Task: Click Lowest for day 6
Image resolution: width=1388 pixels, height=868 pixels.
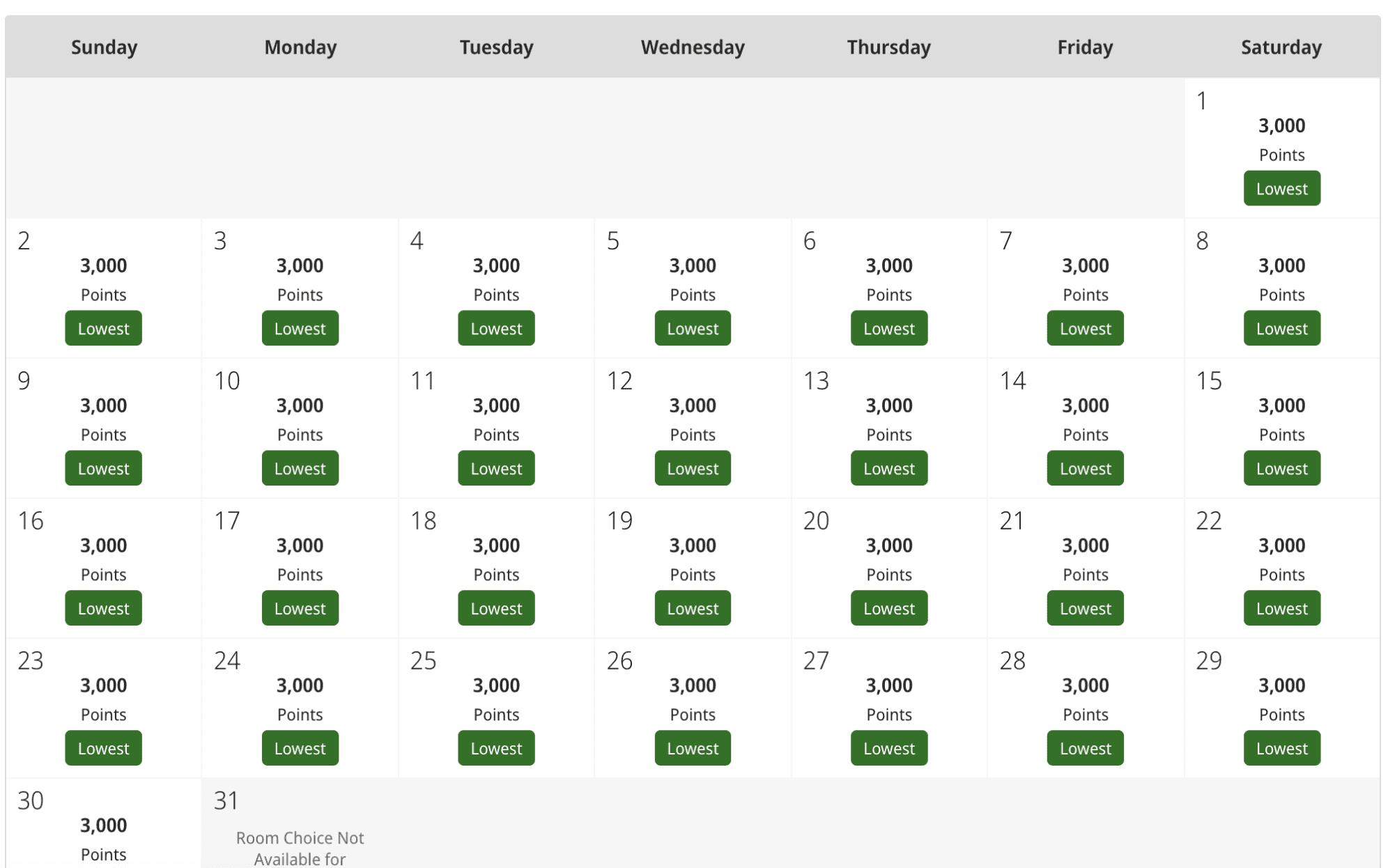Action: (x=889, y=328)
